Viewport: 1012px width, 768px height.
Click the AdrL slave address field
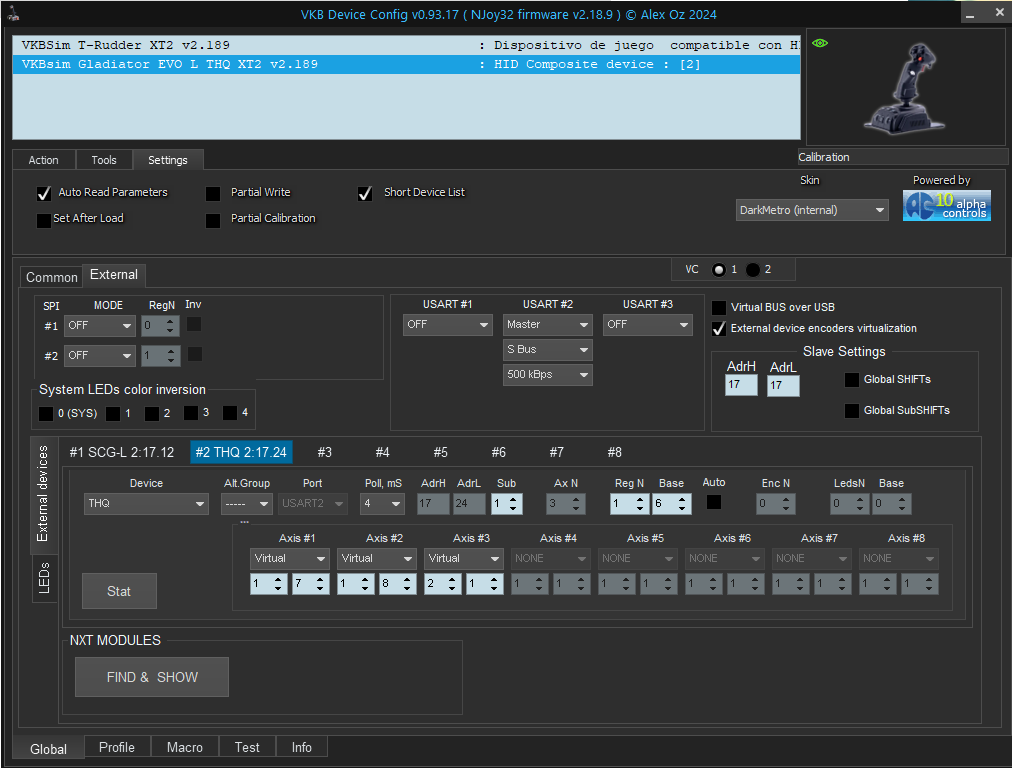click(x=783, y=385)
